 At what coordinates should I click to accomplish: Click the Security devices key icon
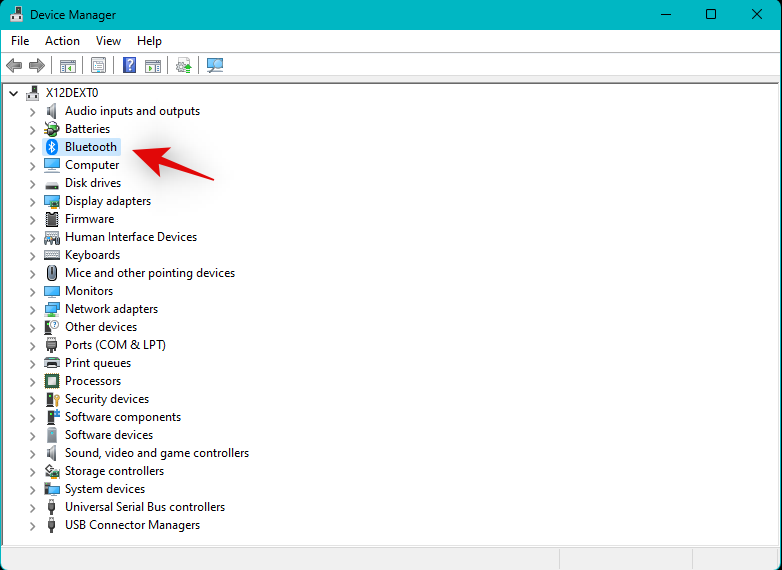[52, 399]
